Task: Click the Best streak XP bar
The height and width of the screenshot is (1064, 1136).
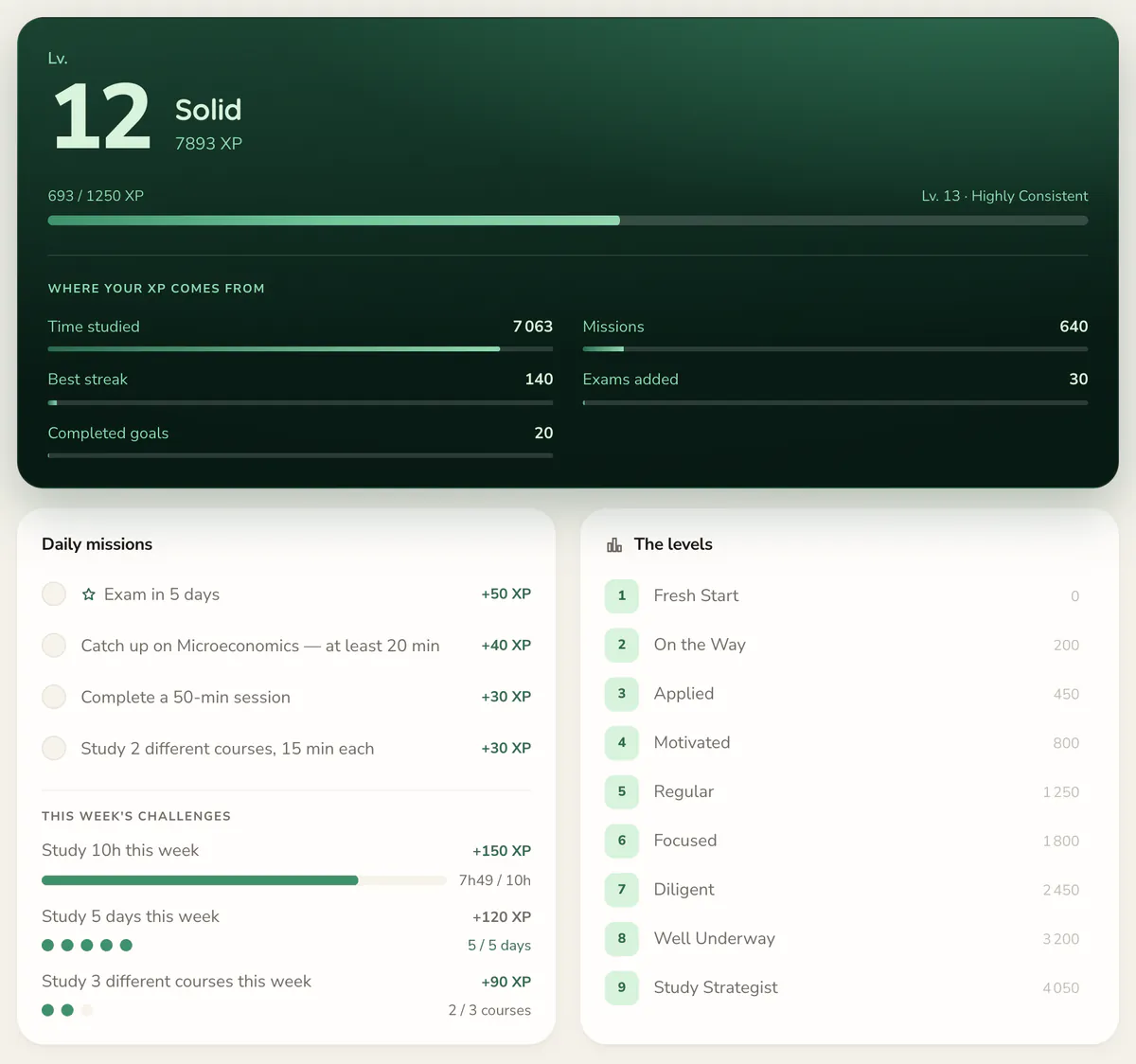Action: [300, 402]
